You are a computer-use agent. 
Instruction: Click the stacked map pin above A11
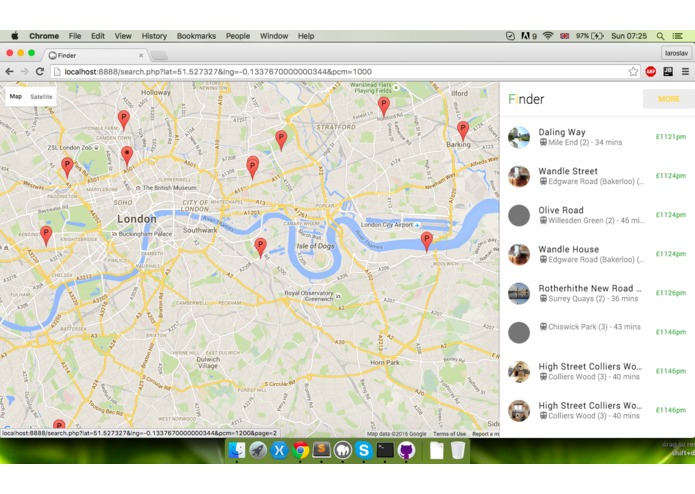click(253, 167)
